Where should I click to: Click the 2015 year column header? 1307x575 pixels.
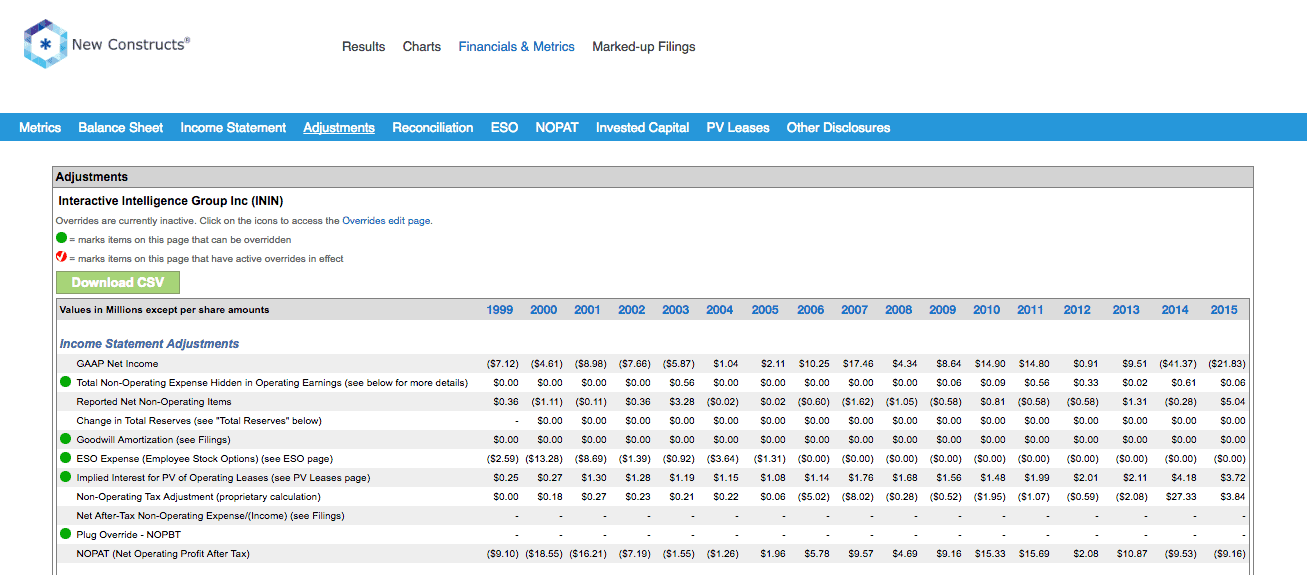coord(1224,310)
